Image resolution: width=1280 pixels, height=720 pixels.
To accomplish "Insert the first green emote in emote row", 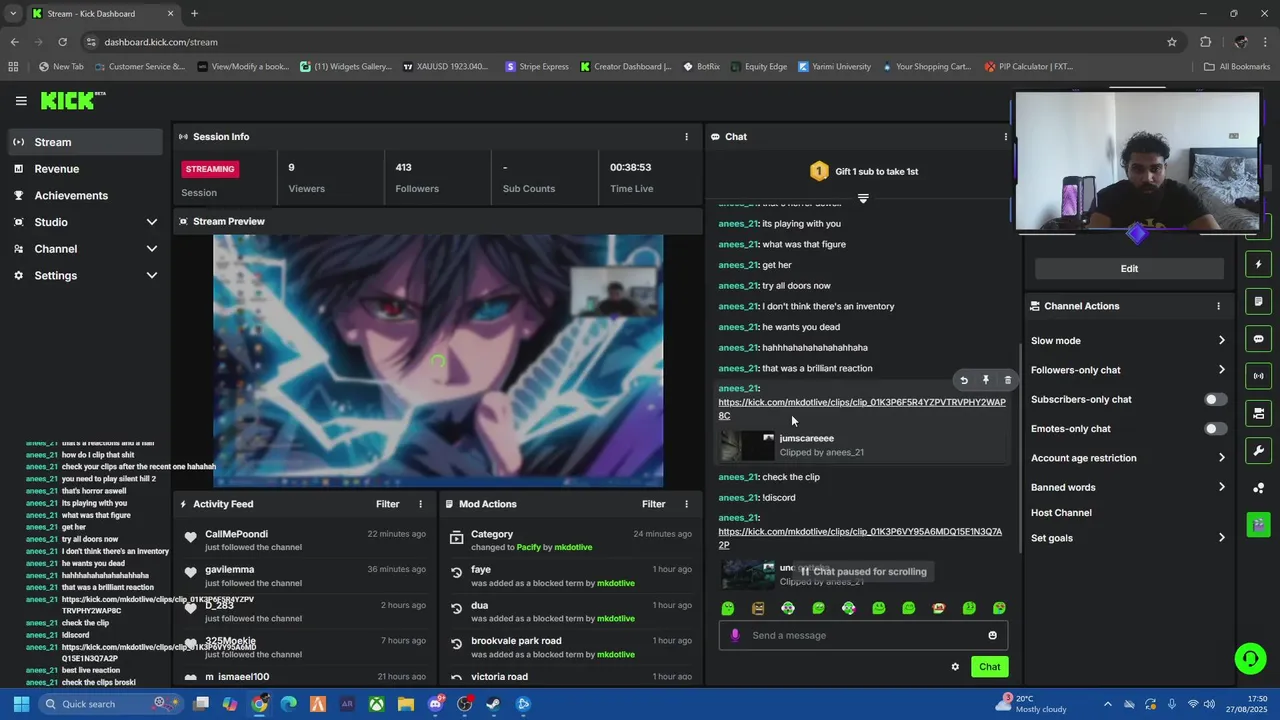I will (728, 608).
